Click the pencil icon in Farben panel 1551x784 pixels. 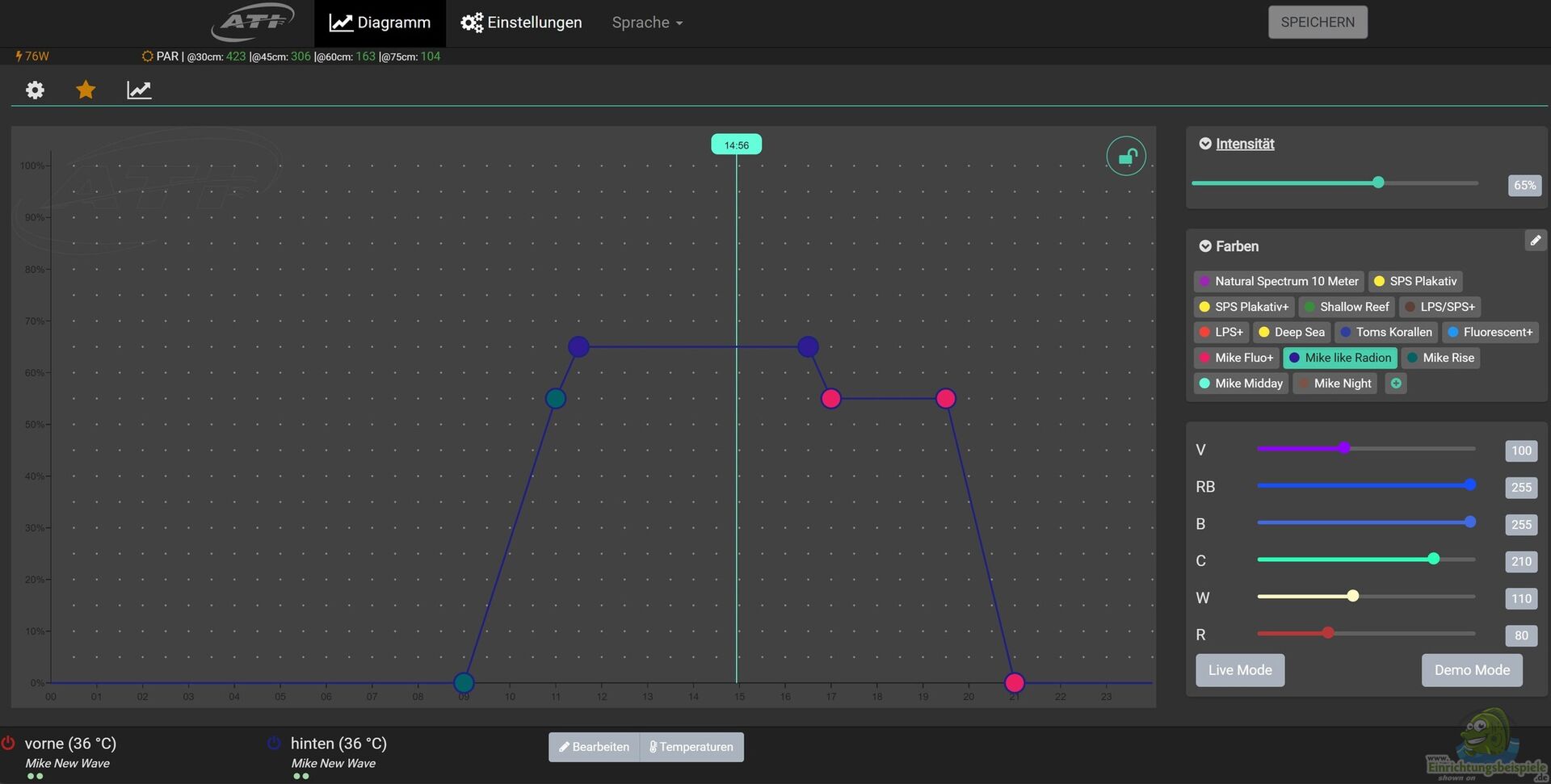pos(1535,241)
